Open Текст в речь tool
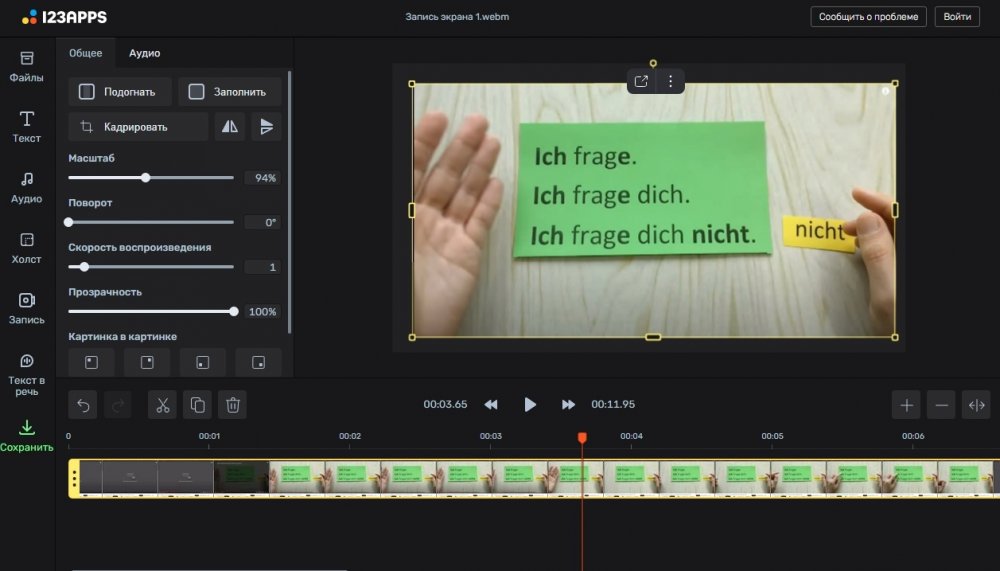 pyautogui.click(x=27, y=372)
